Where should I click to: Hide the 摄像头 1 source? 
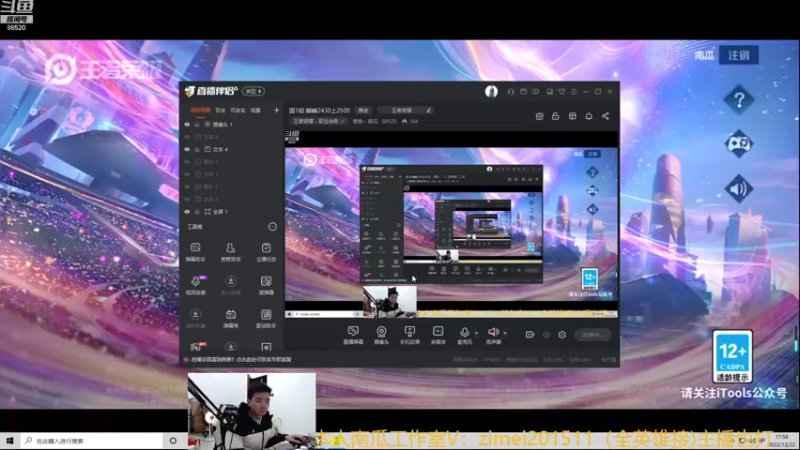(x=187, y=124)
